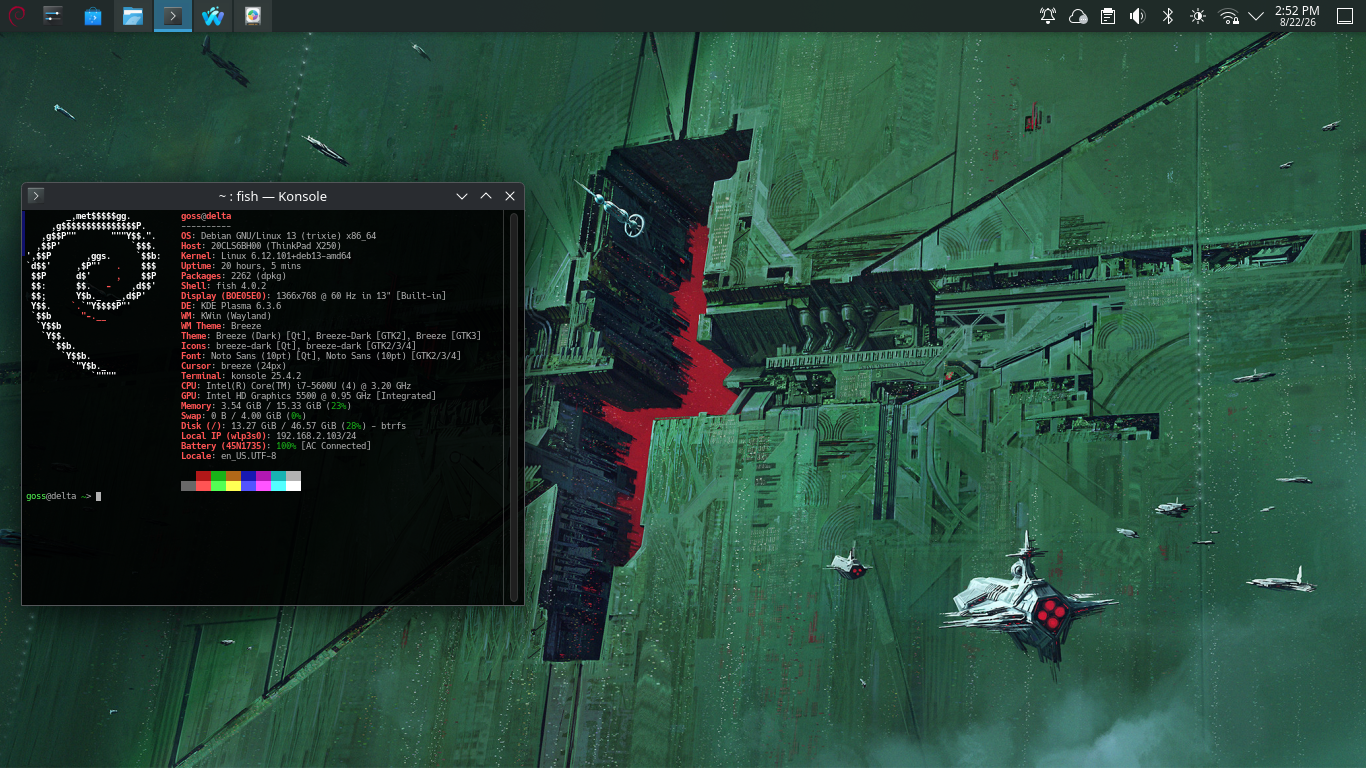The width and height of the screenshot is (1366, 768).
Task: Launch the blue W application in the panel
Action: tap(213, 16)
